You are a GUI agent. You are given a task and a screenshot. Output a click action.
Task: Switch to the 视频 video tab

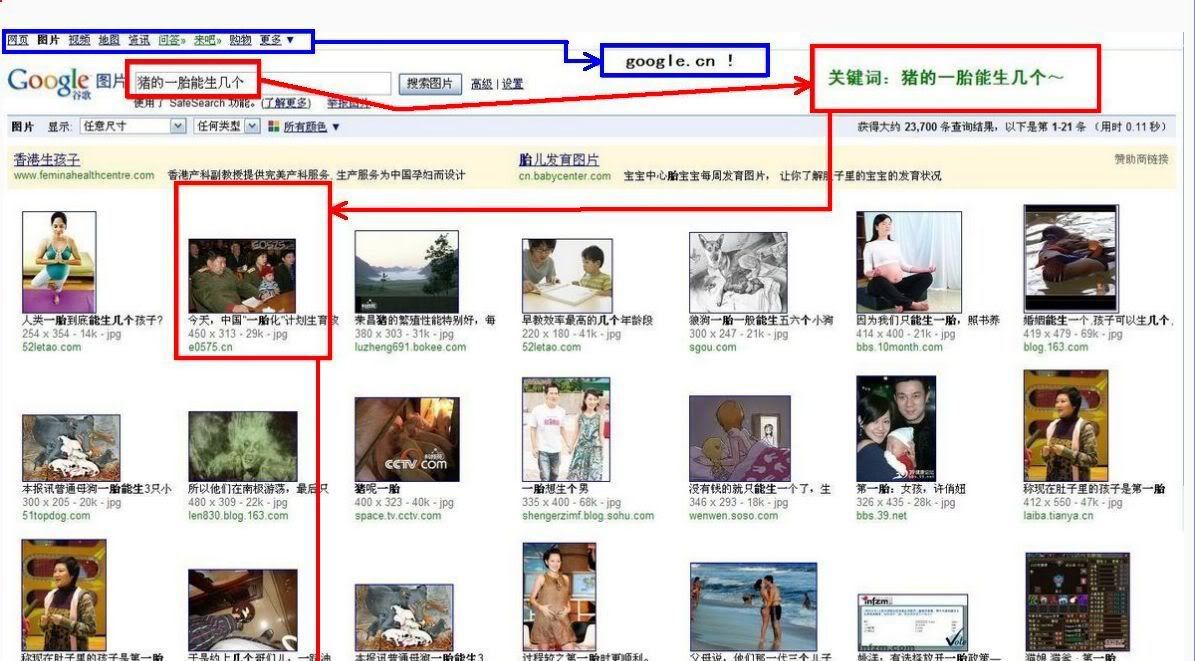(79, 41)
